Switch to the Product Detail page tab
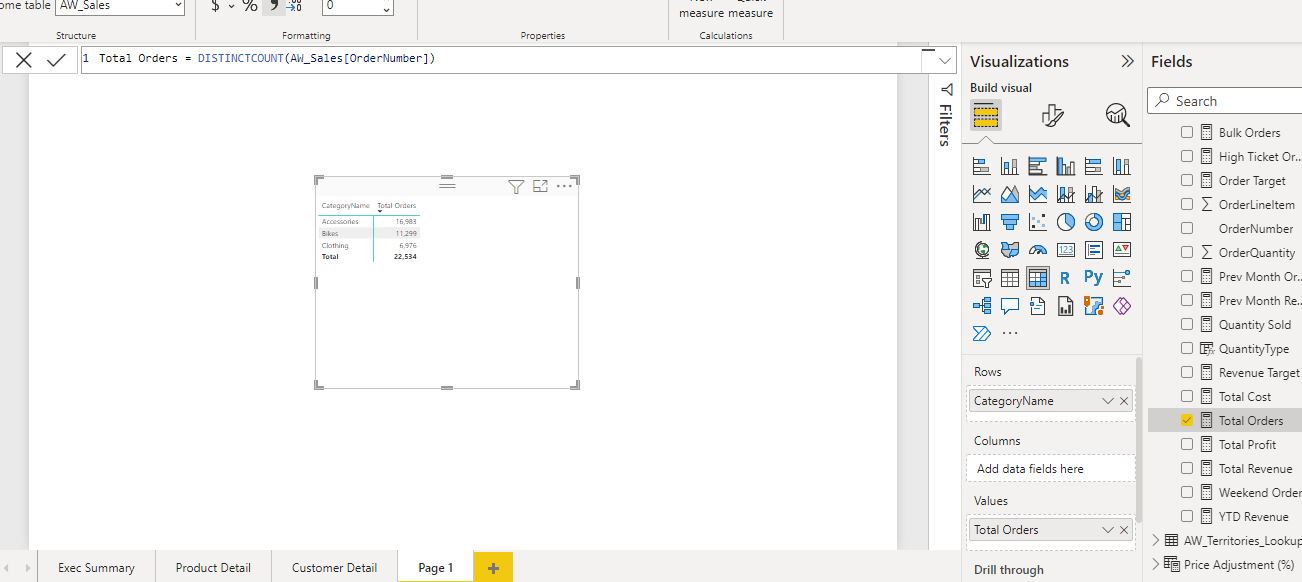Screen dimensions: 1302x582 213,567
